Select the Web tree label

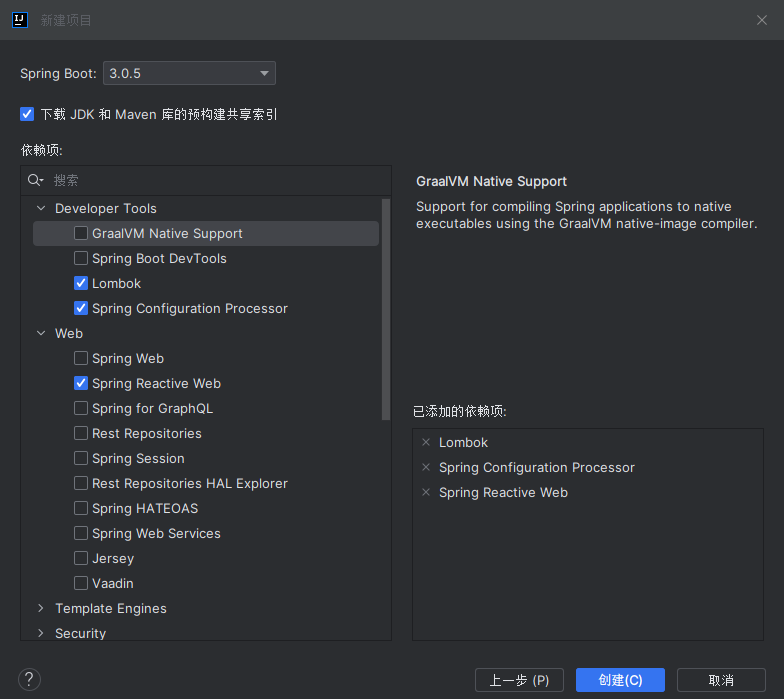[68, 334]
